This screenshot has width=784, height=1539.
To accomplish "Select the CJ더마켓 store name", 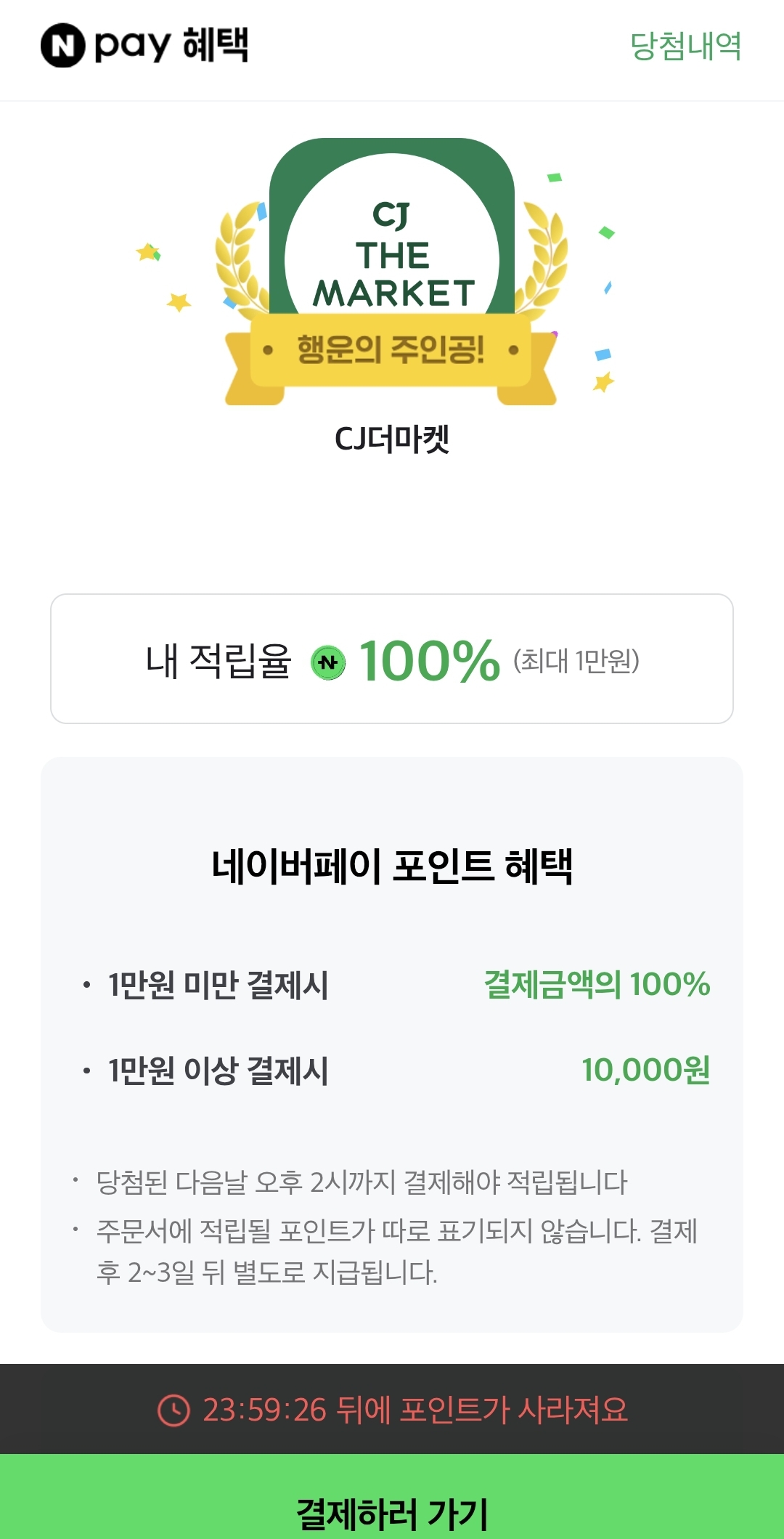I will pos(392,439).
